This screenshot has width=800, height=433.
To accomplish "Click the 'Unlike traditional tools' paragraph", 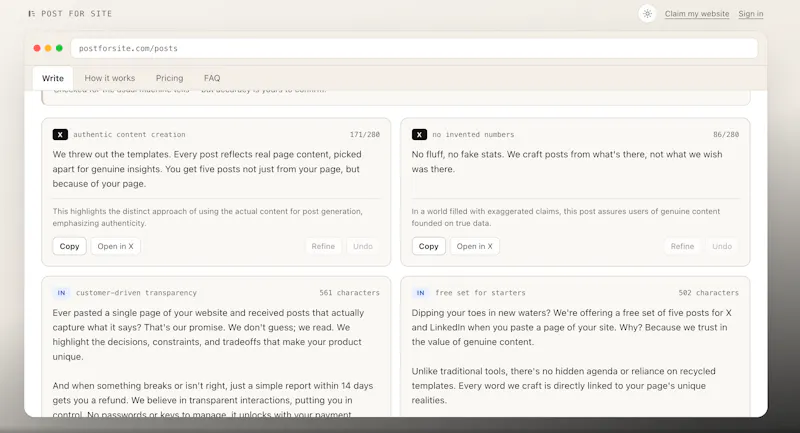I will point(564,386).
